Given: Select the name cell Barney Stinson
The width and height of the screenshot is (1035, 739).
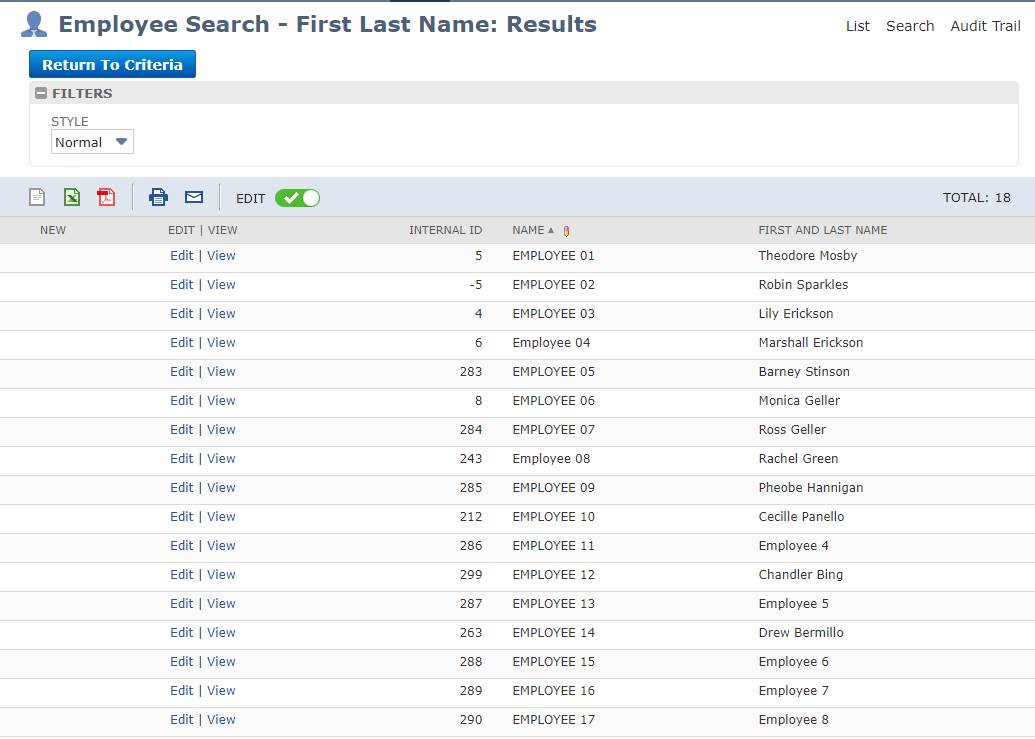Looking at the screenshot, I should point(804,372).
